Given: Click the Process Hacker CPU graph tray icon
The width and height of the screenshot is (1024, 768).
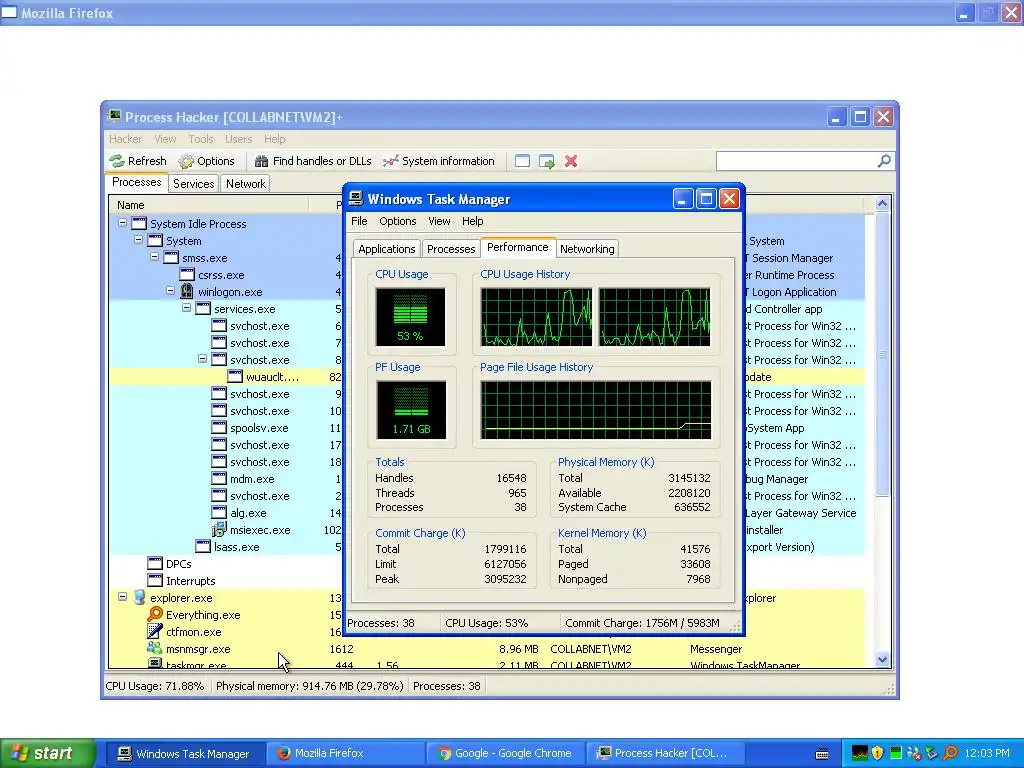Looking at the screenshot, I should 860,753.
